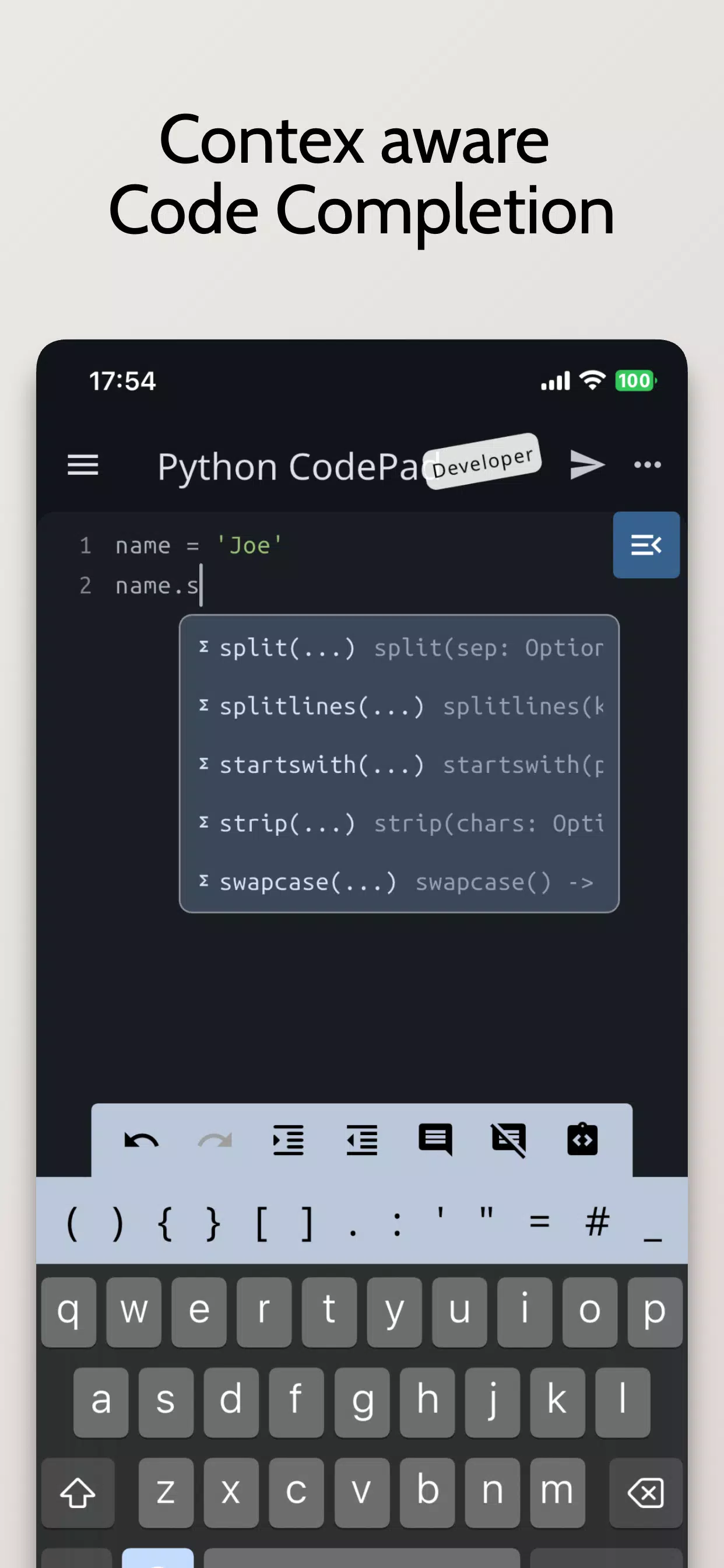Open the three-dots more options menu

click(x=647, y=465)
